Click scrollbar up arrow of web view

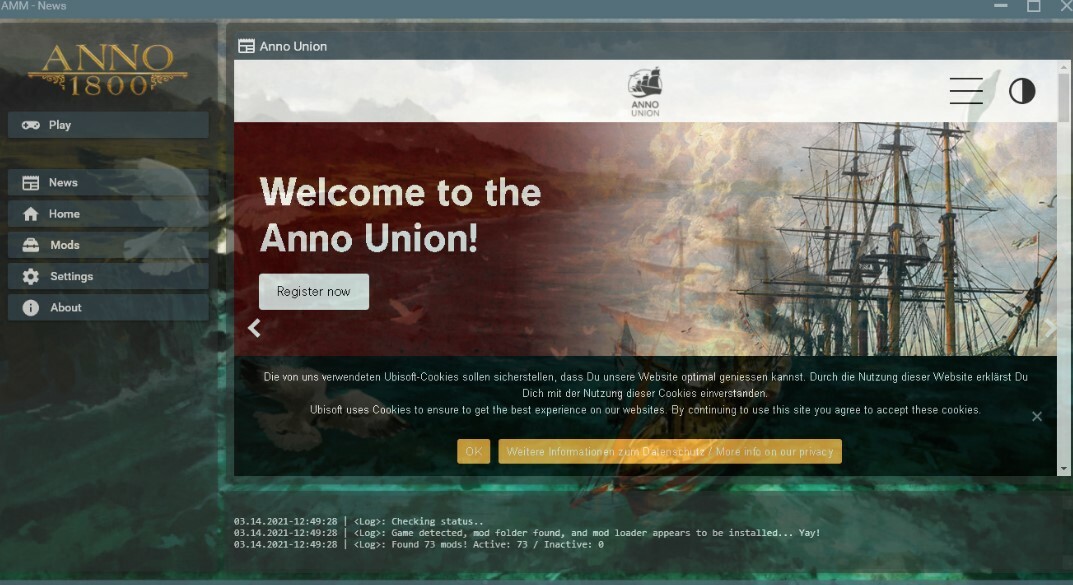[x=1063, y=67]
